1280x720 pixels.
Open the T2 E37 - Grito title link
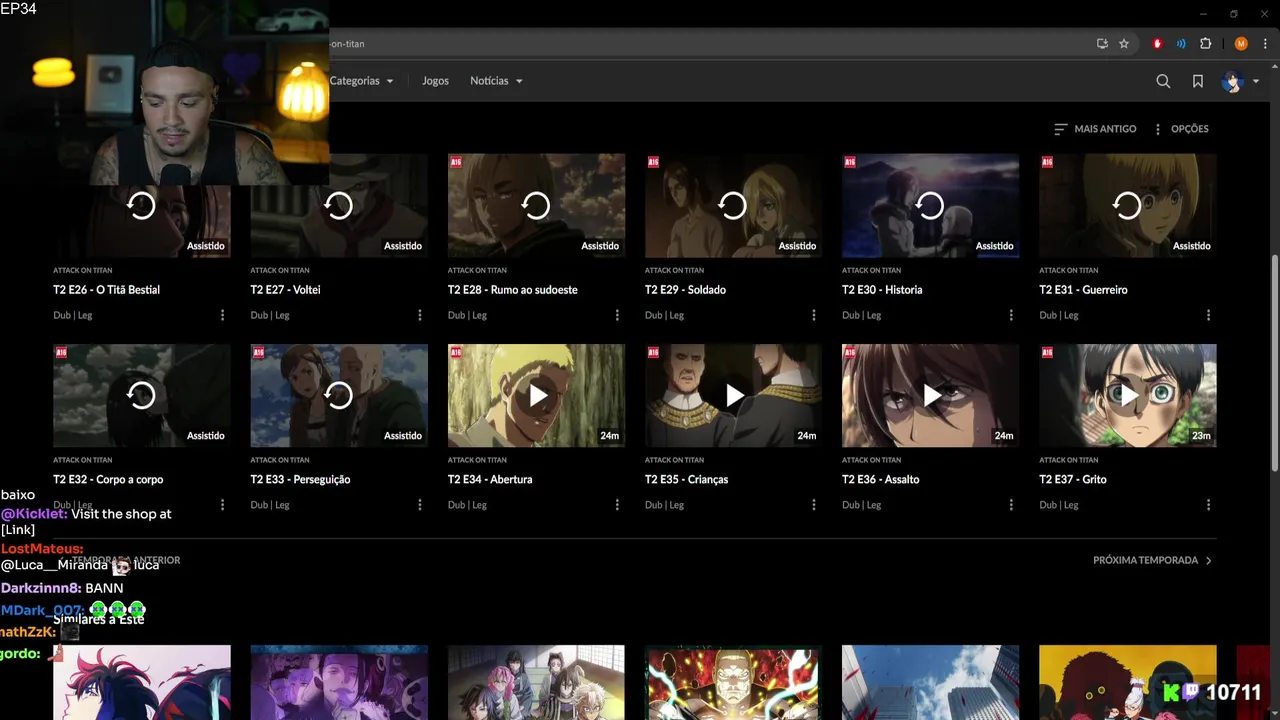[1073, 480]
